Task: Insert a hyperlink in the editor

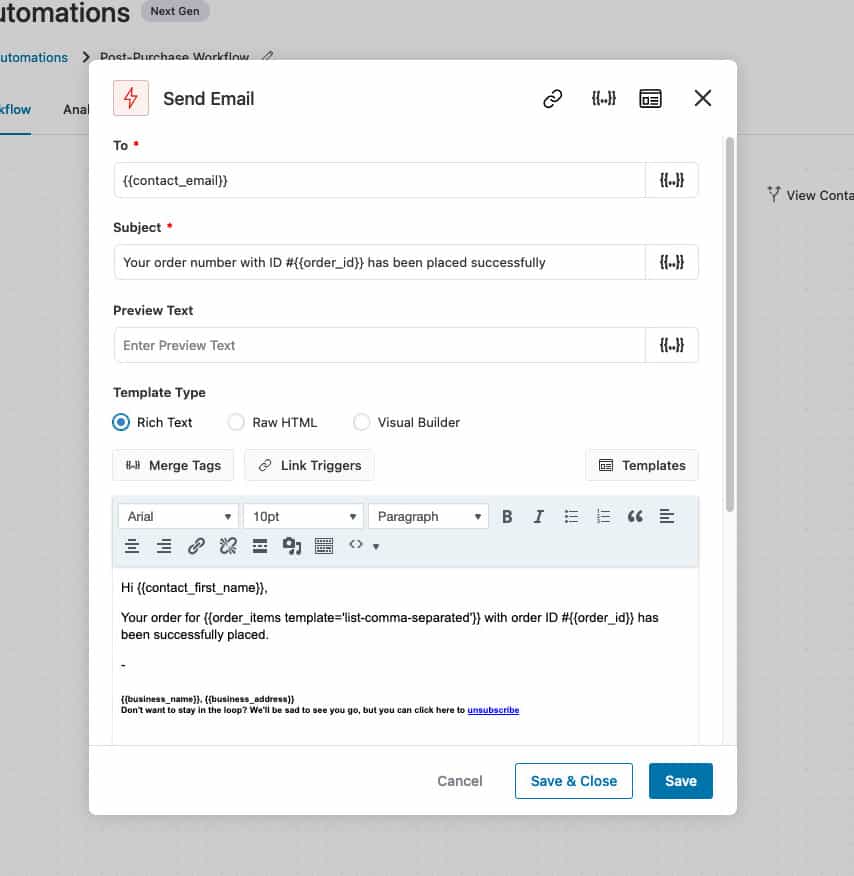Action: point(196,546)
